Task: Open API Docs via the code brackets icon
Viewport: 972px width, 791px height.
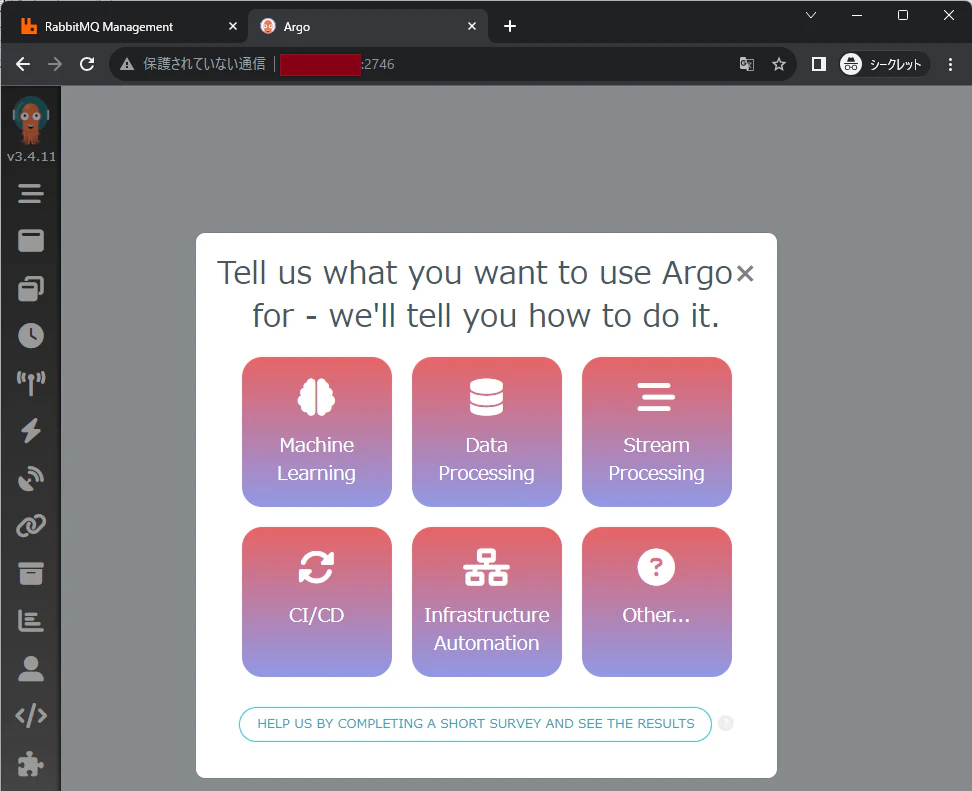Action: [30, 715]
